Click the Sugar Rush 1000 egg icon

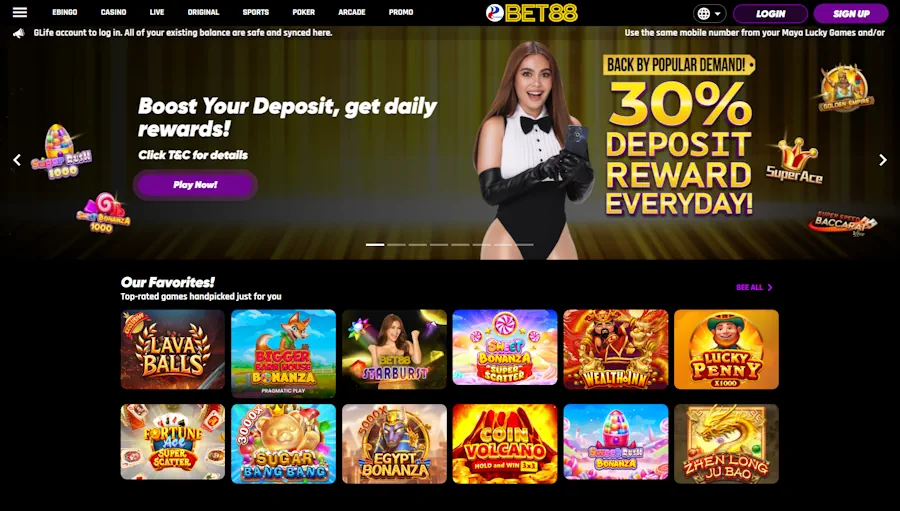click(x=61, y=152)
